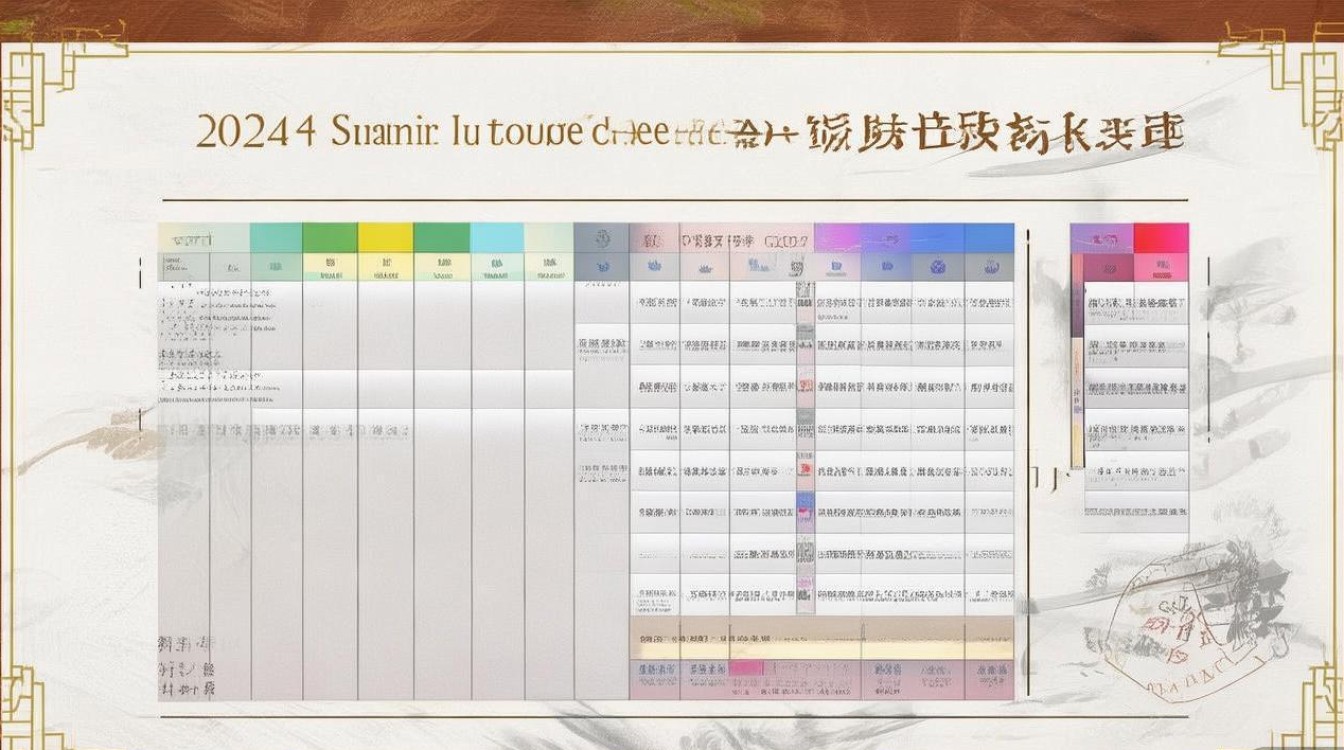The width and height of the screenshot is (1344, 750).
Task: Click the lotus icon below the gray emblem cell
Action: click(x=602, y=267)
